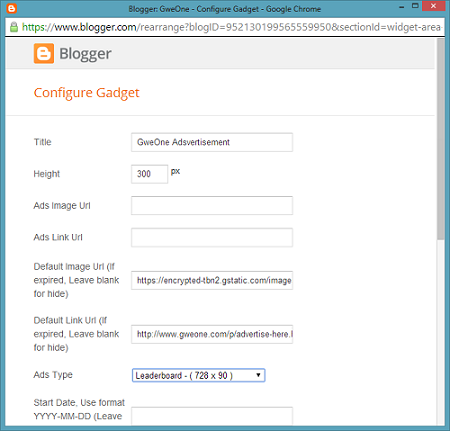This screenshot has width=450, height=431.
Task: Click the browser address bar URL
Action: (x=232, y=27)
